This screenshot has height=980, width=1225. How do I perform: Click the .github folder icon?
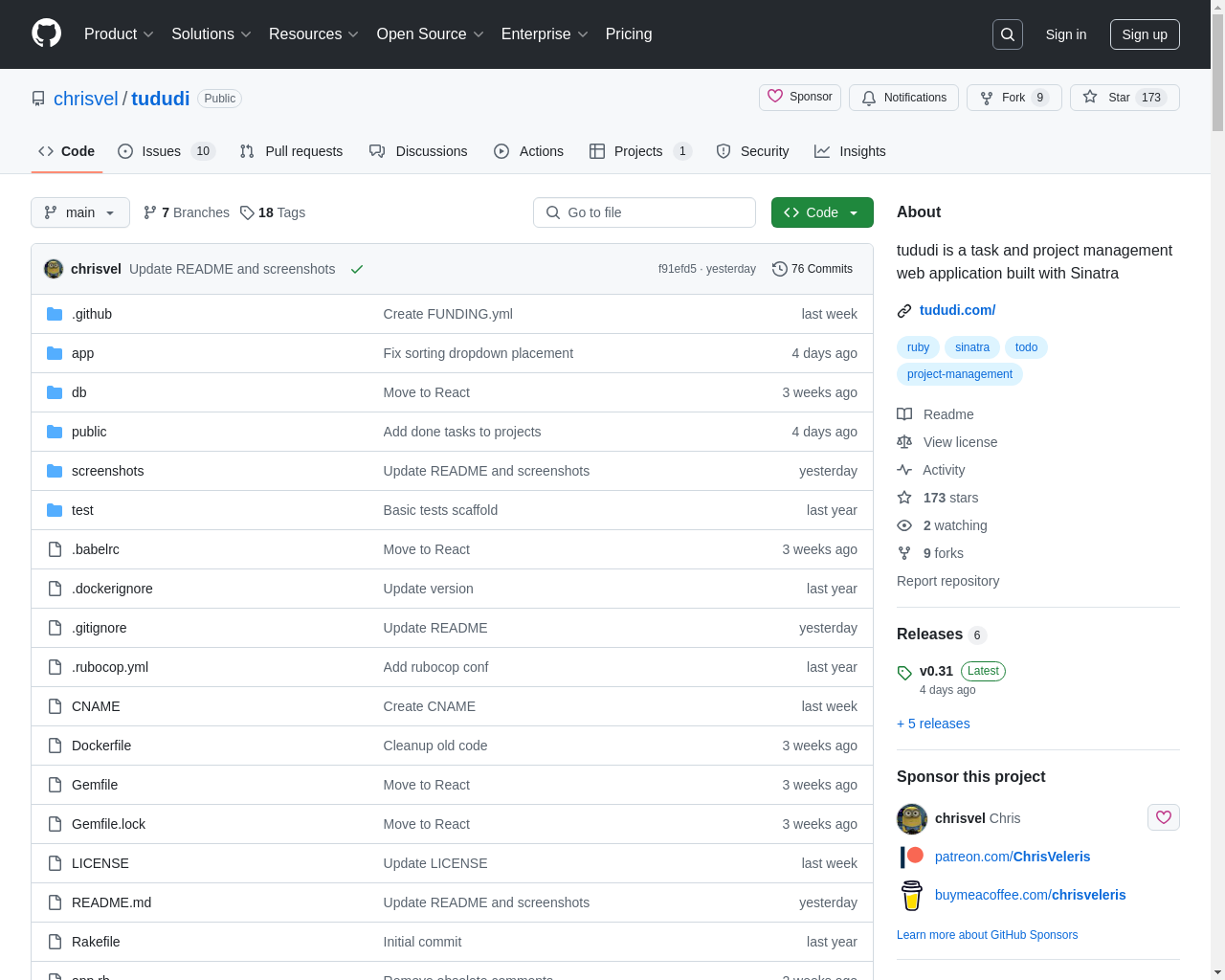[x=55, y=314]
